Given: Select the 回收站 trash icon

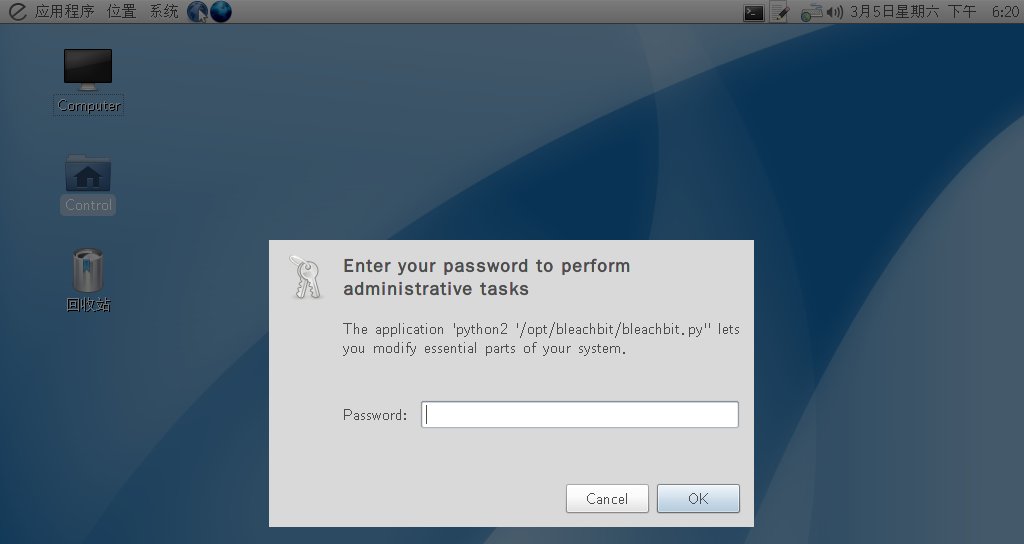Looking at the screenshot, I should [x=88, y=280].
